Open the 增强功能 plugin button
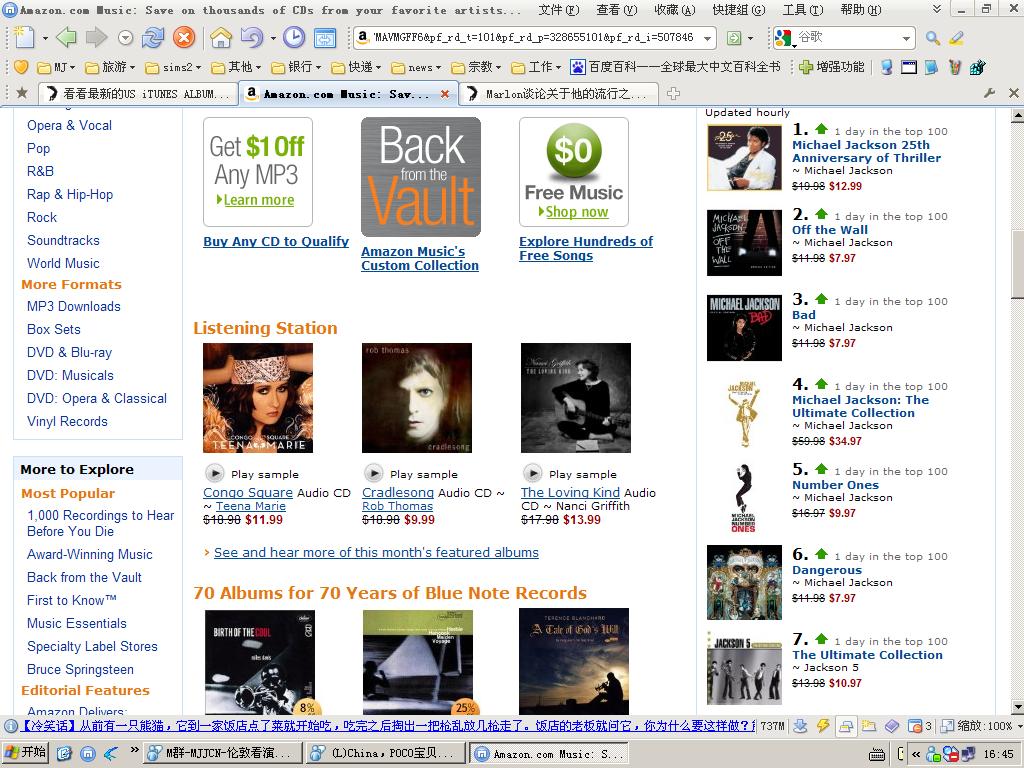The width and height of the screenshot is (1024, 768). pyautogui.click(x=831, y=67)
